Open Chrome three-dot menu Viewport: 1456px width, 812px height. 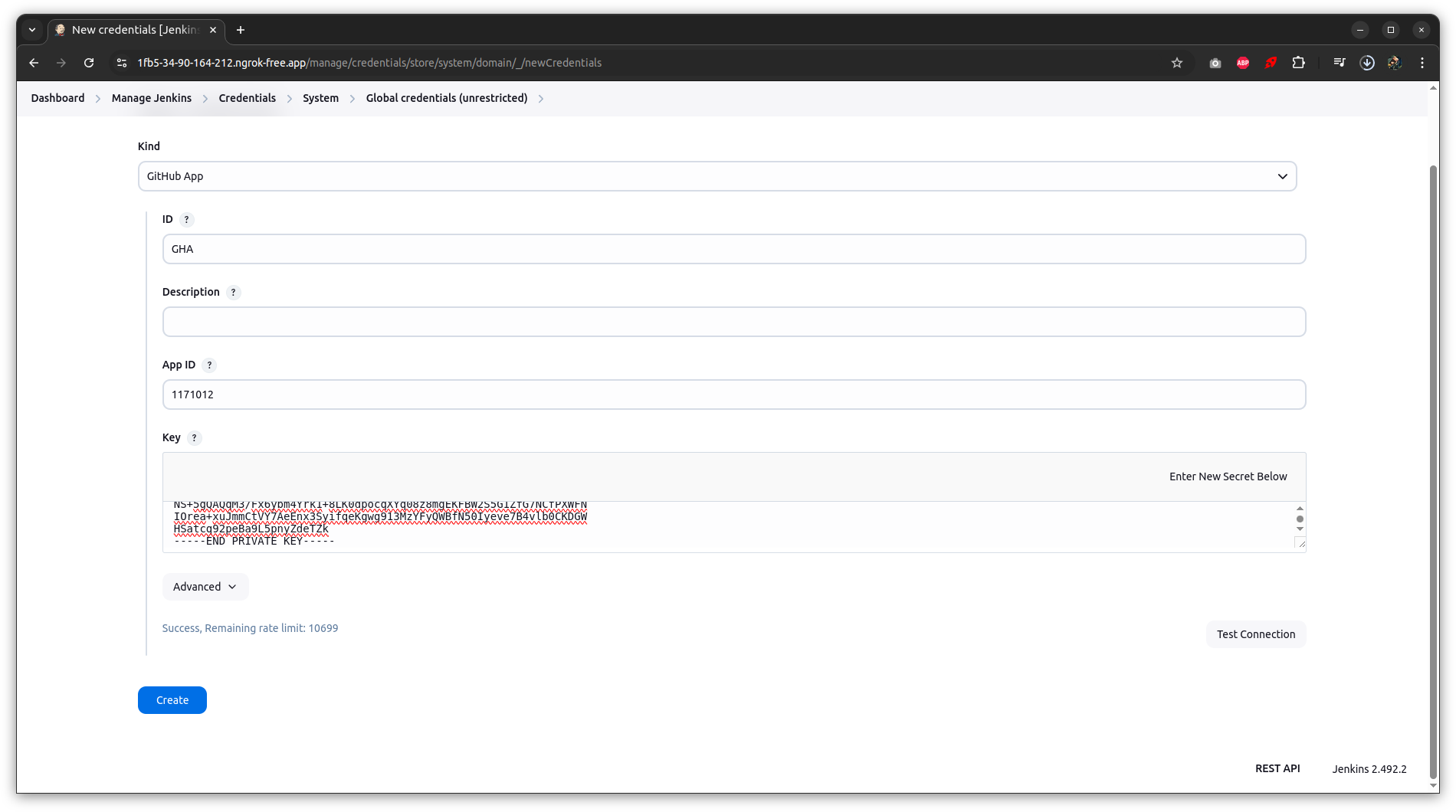point(1422,63)
